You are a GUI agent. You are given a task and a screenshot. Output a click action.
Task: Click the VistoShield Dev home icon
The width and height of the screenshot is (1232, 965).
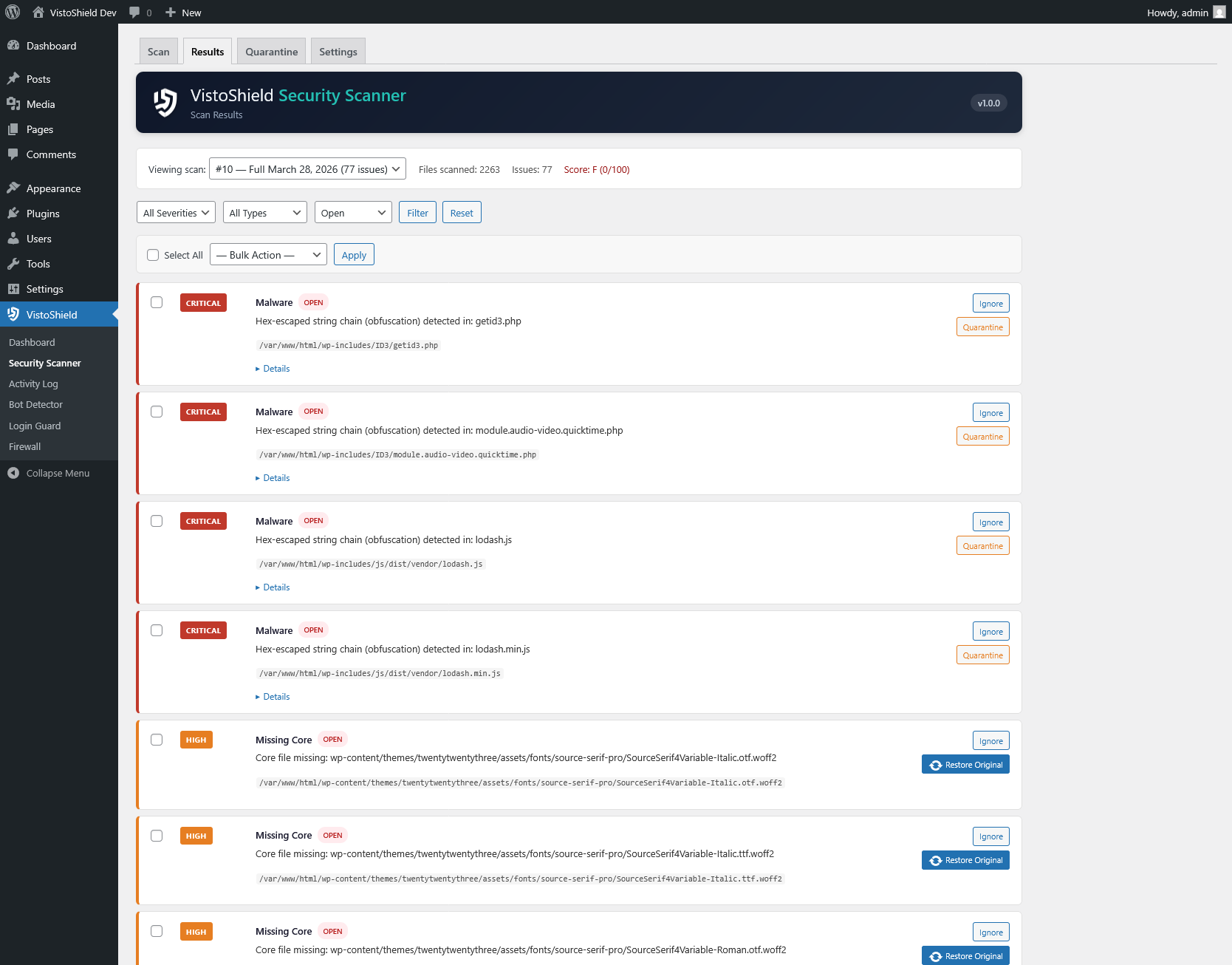pyautogui.click(x=38, y=12)
